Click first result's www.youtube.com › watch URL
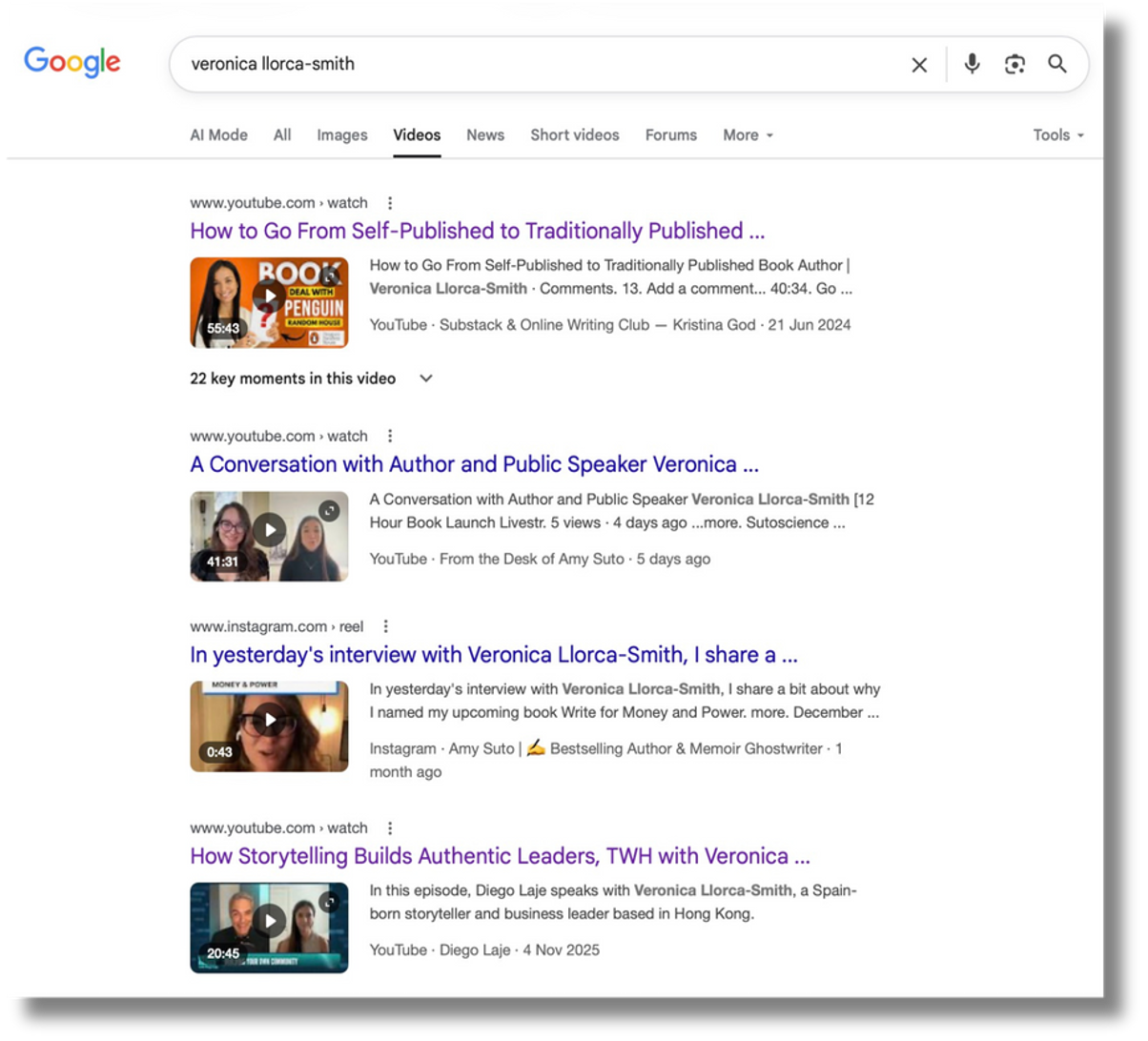 tap(278, 203)
